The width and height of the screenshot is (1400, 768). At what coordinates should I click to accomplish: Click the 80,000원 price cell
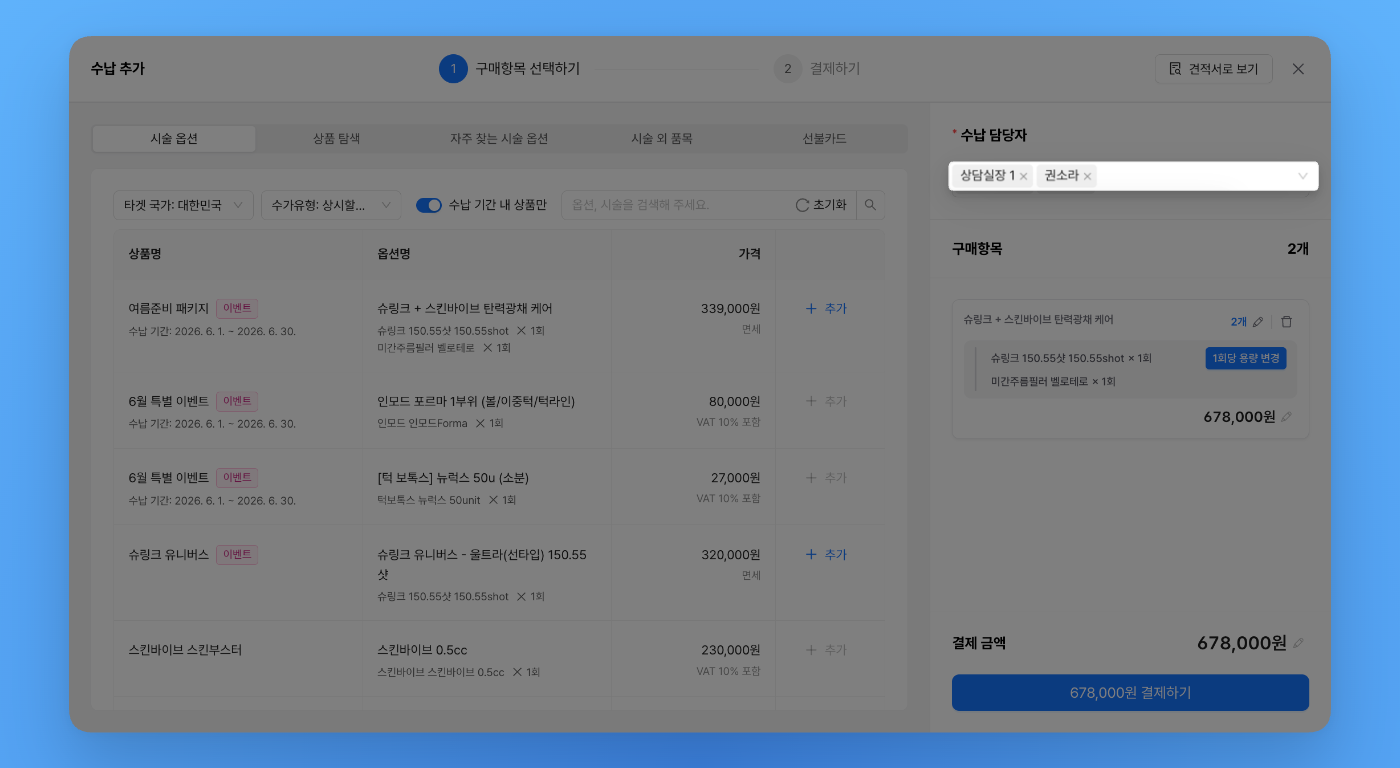point(735,401)
